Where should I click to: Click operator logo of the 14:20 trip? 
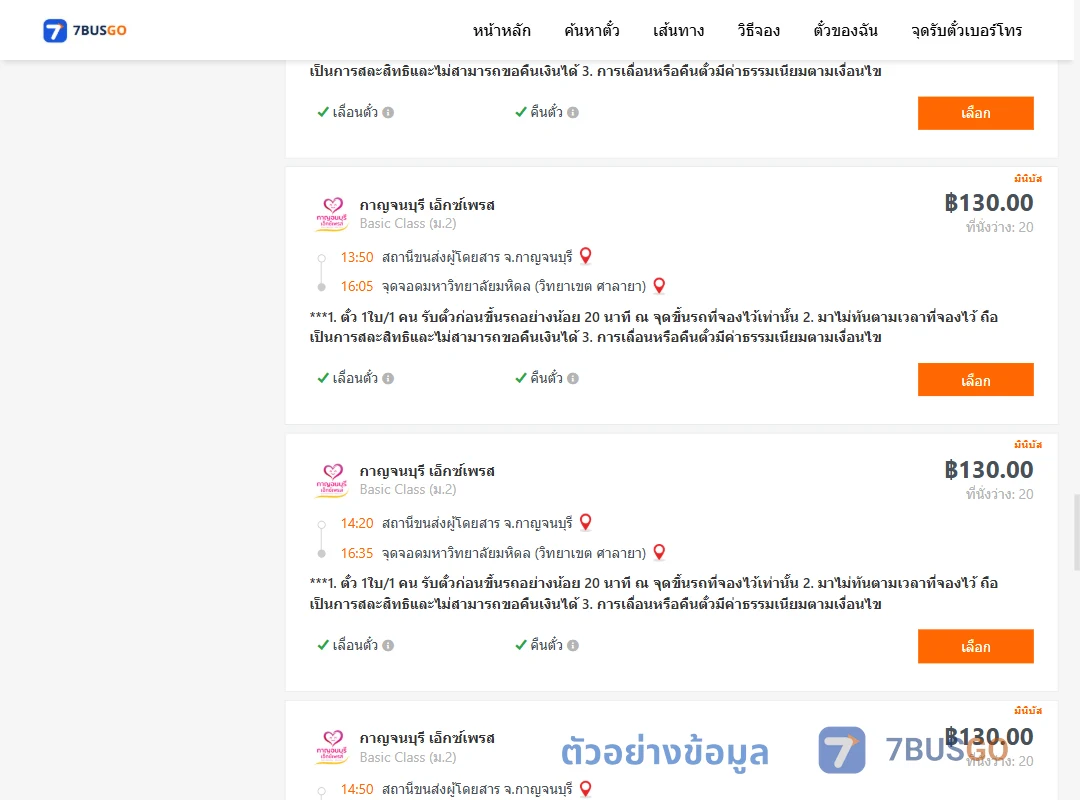[332, 480]
